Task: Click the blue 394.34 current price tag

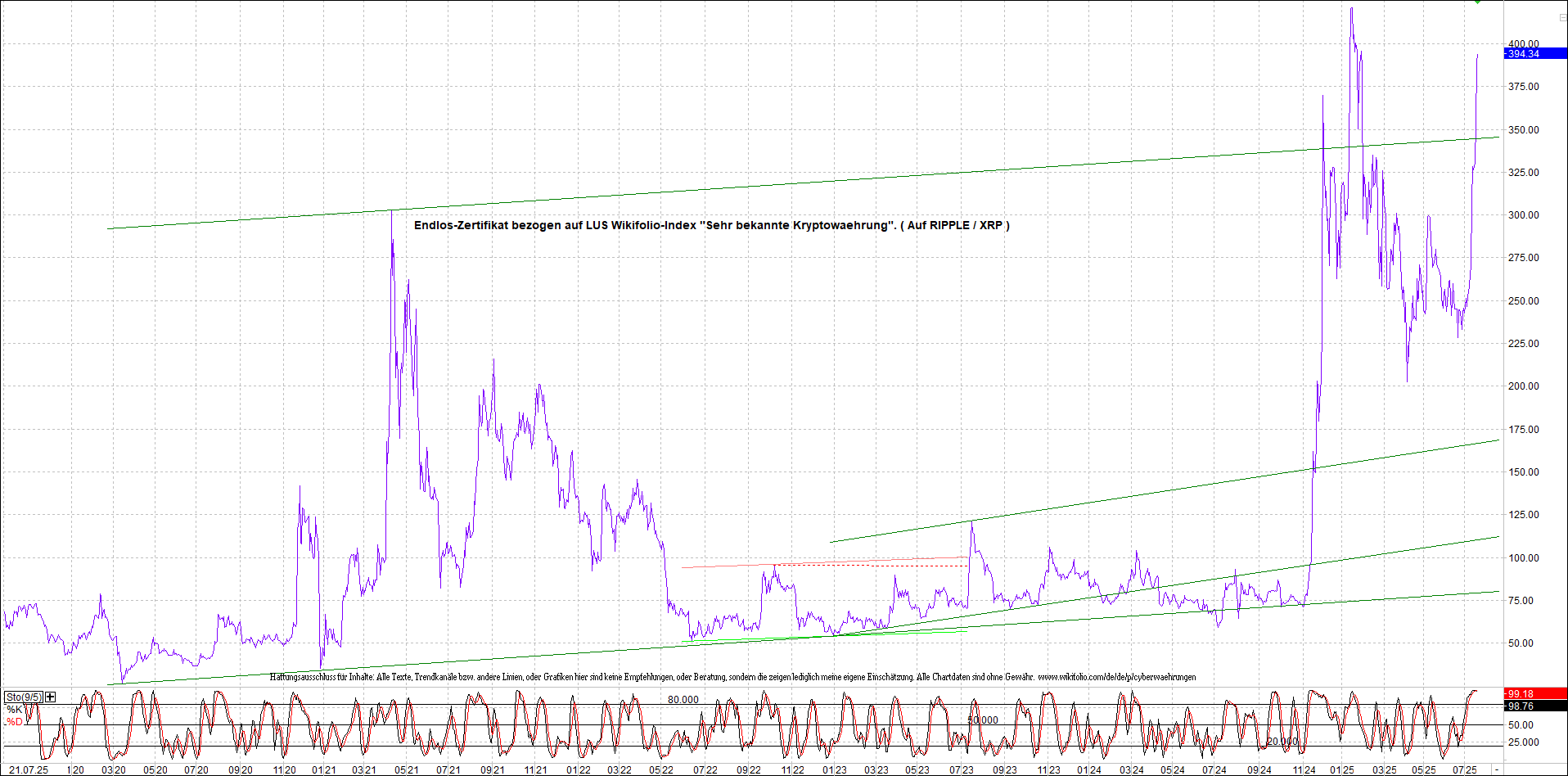Action: pyautogui.click(x=1535, y=54)
